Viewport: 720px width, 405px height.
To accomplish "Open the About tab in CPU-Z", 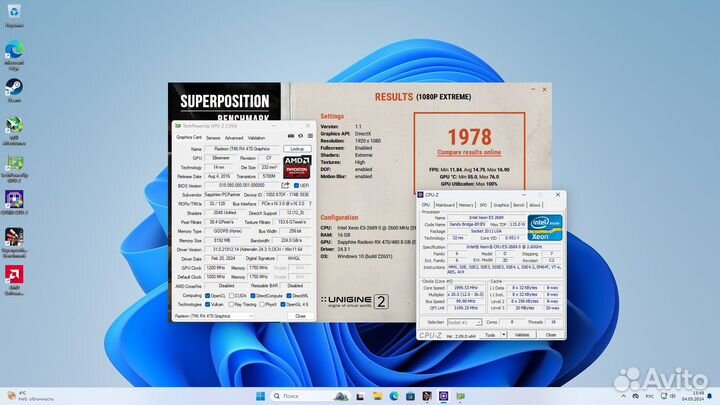I will (534, 205).
